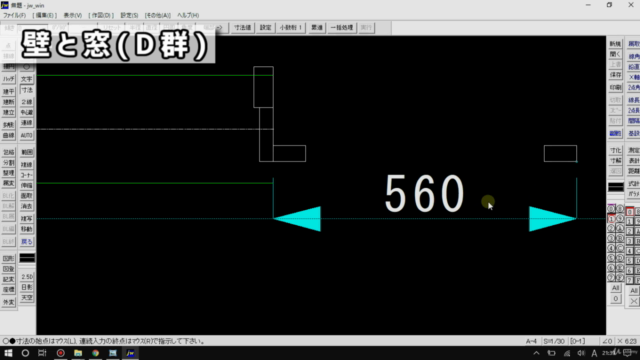Image resolution: width=640 pixels, height=360 pixels.
Task: Click the 開く open file button
Action: point(615,54)
